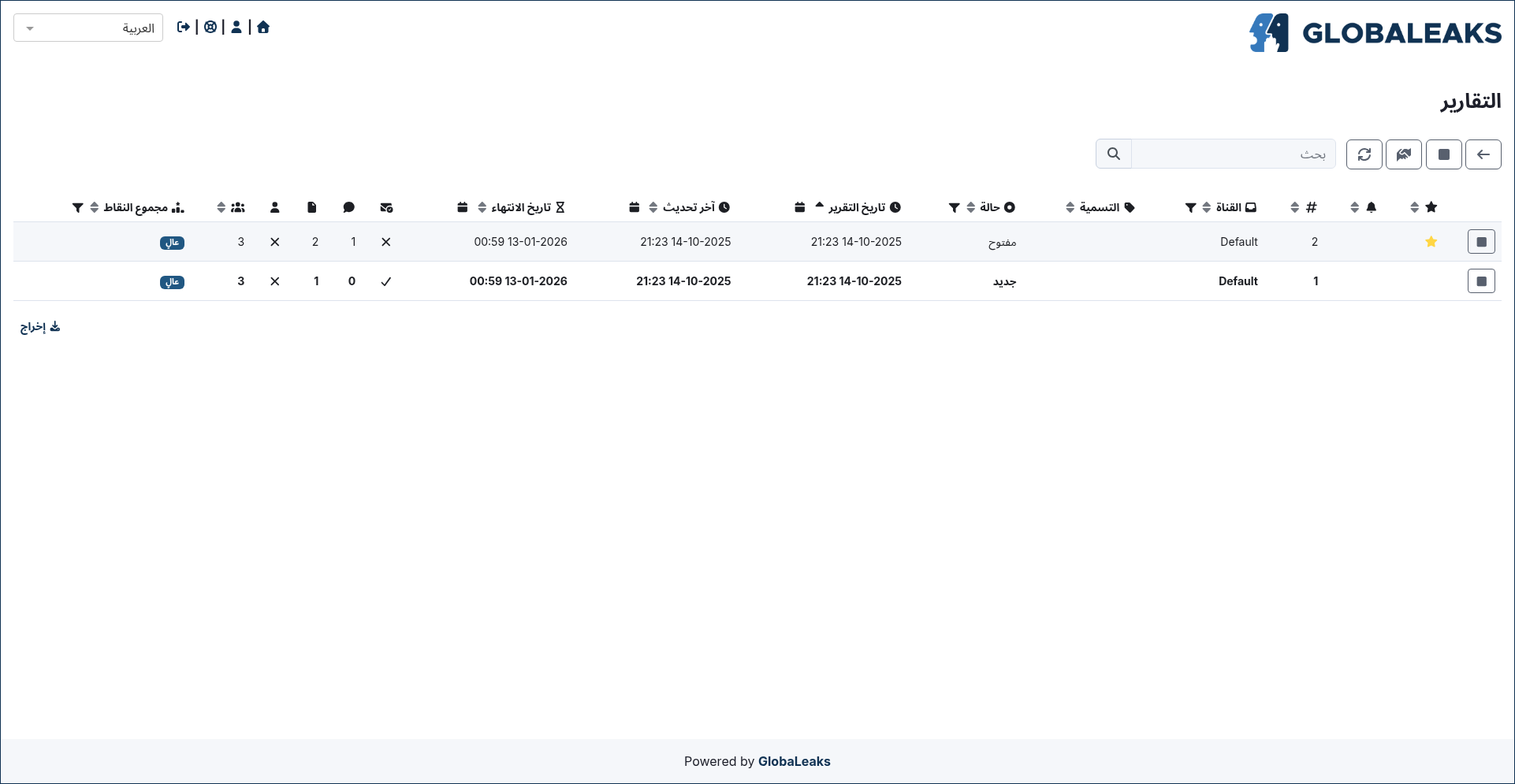This screenshot has width=1515, height=784.
Task: Click the عالٍ score badge in the جديد row
Action: [172, 282]
